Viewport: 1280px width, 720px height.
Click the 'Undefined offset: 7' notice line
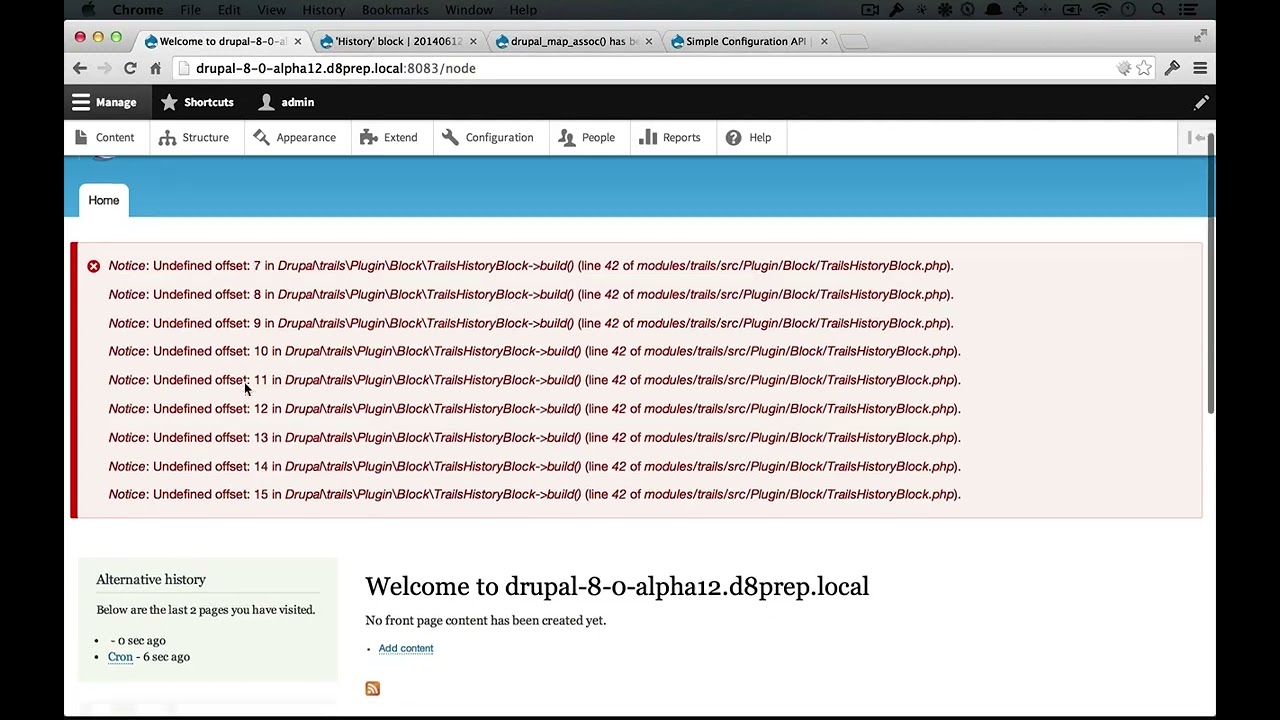(x=531, y=265)
